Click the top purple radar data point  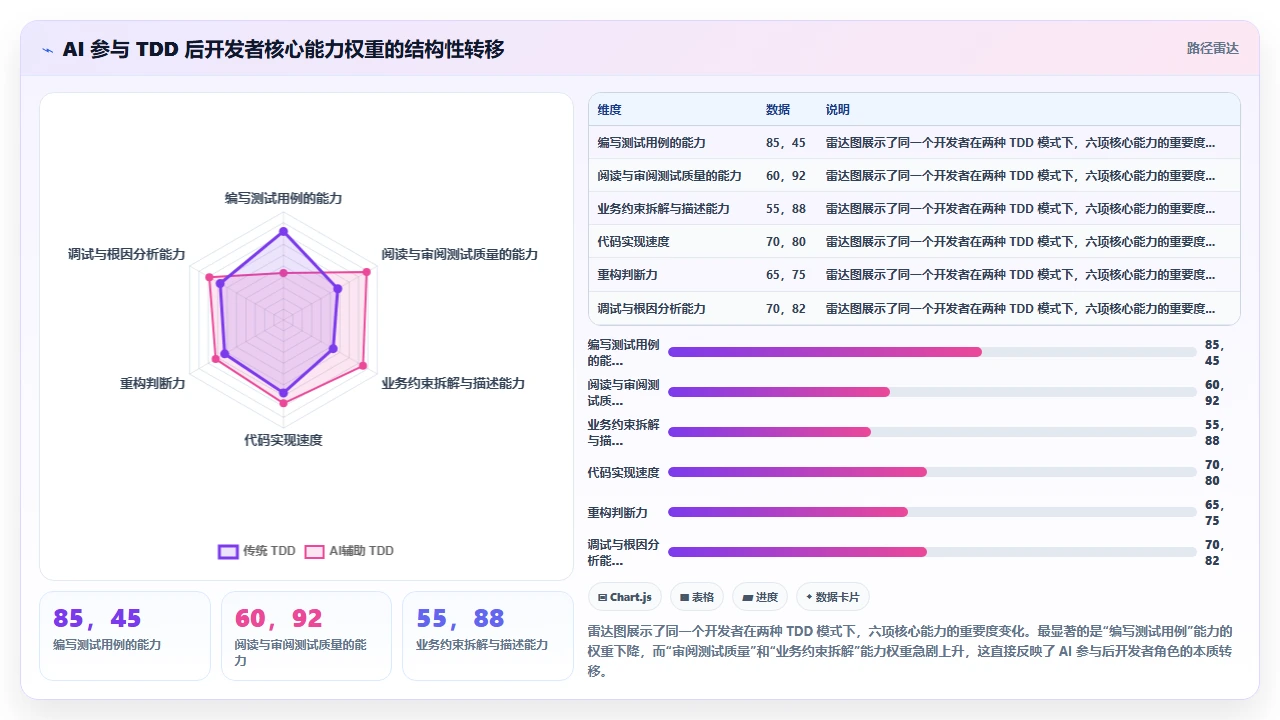(283, 231)
